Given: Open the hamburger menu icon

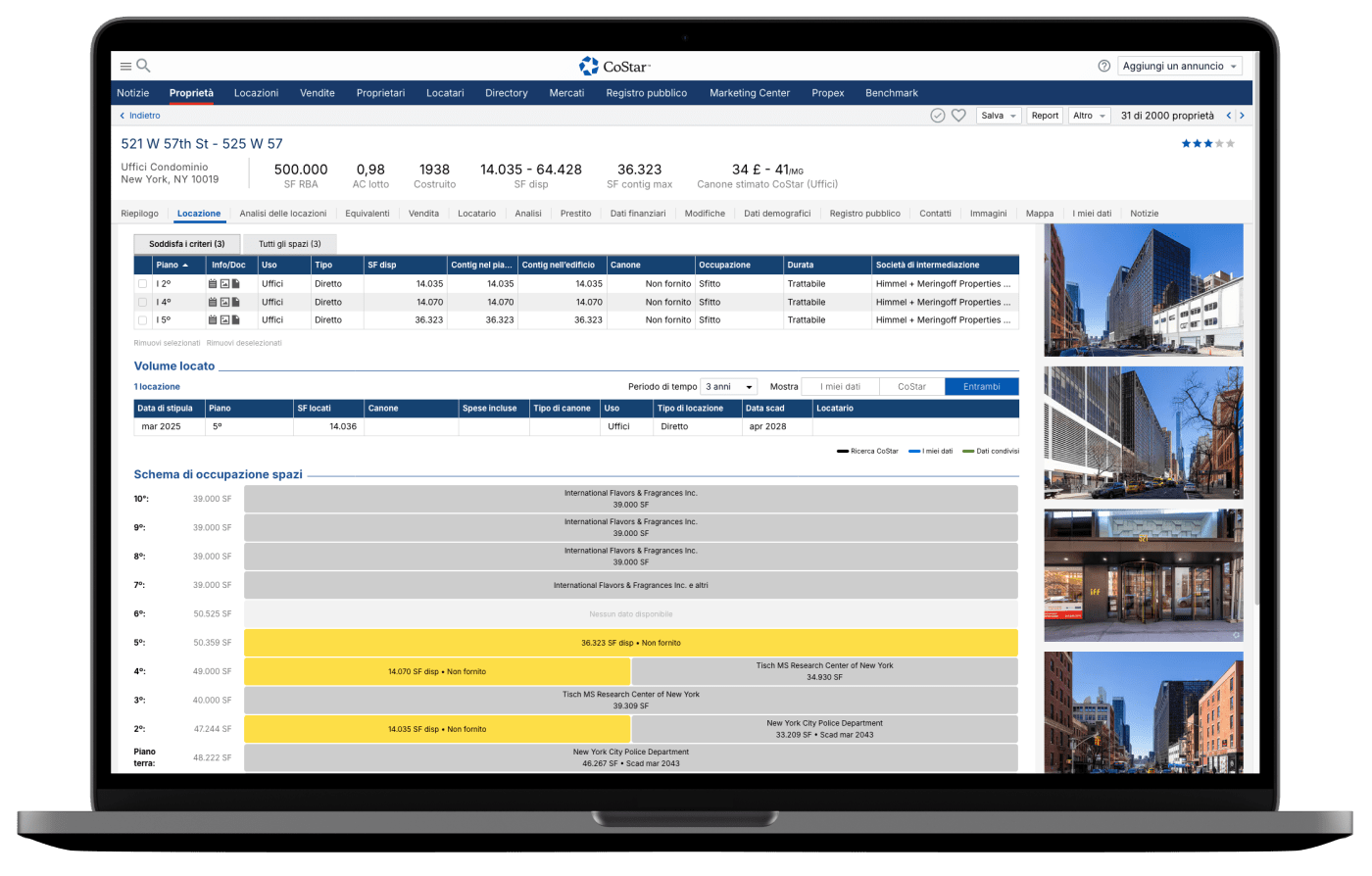Looking at the screenshot, I should click(x=125, y=67).
